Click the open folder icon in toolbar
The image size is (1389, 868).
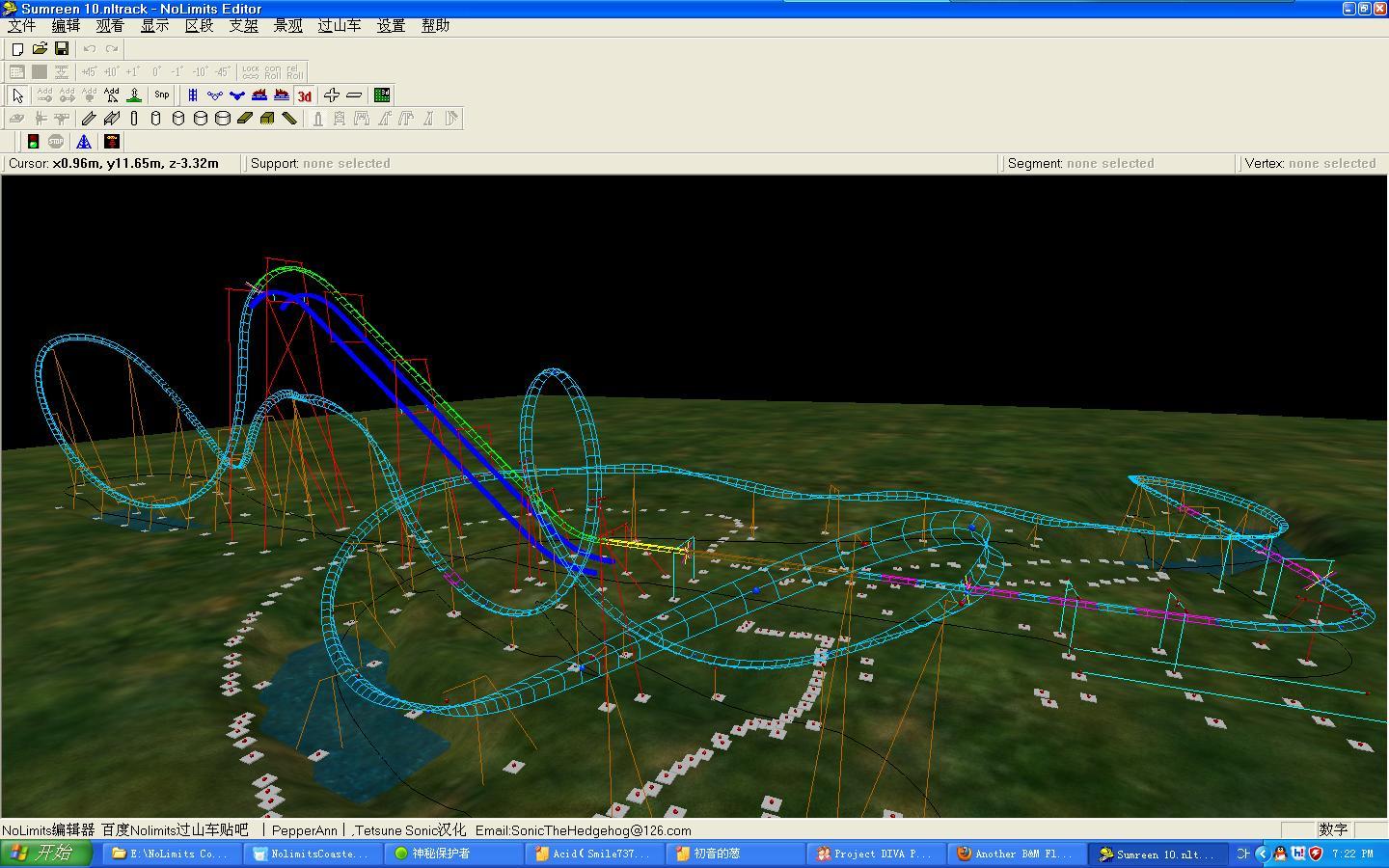(x=40, y=48)
